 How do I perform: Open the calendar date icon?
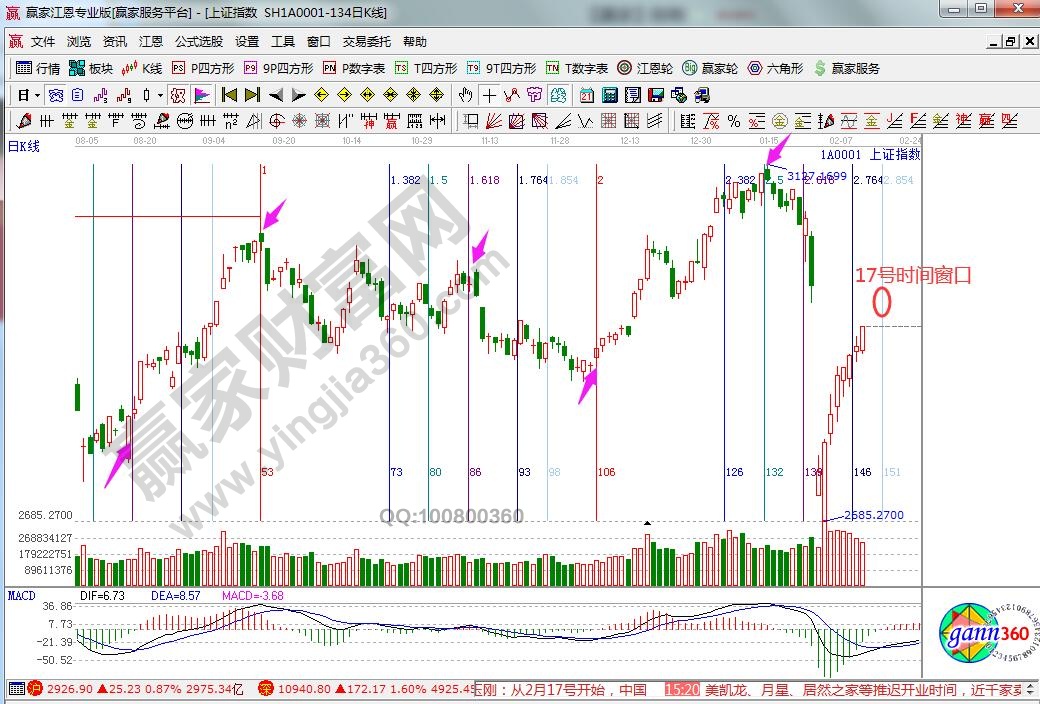point(586,95)
